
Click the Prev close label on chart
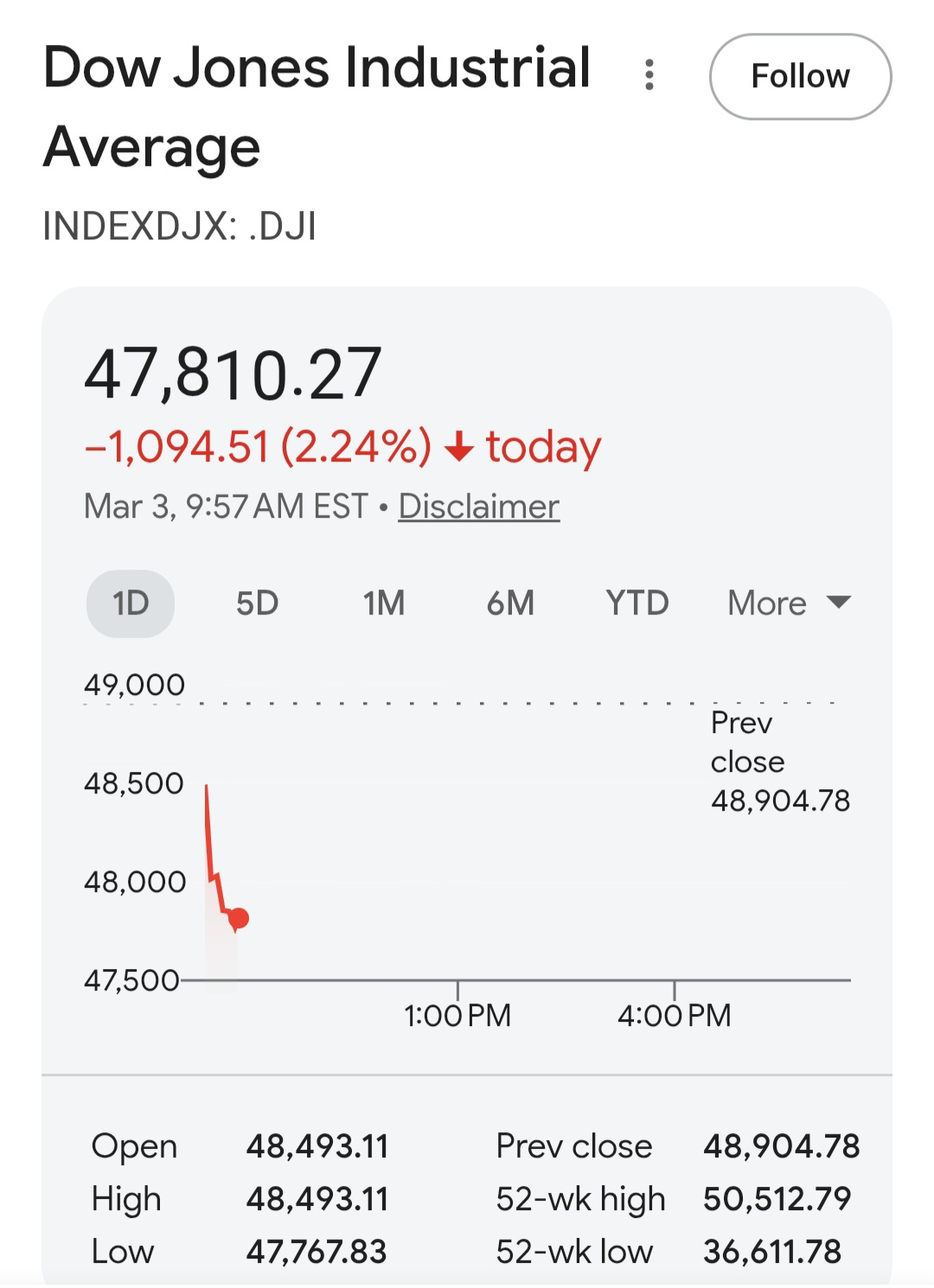point(747,742)
